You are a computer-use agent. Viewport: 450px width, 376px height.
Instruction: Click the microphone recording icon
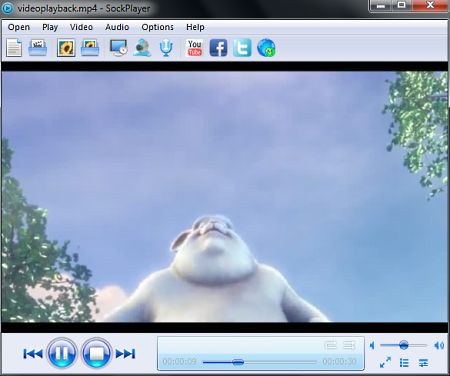[166, 48]
